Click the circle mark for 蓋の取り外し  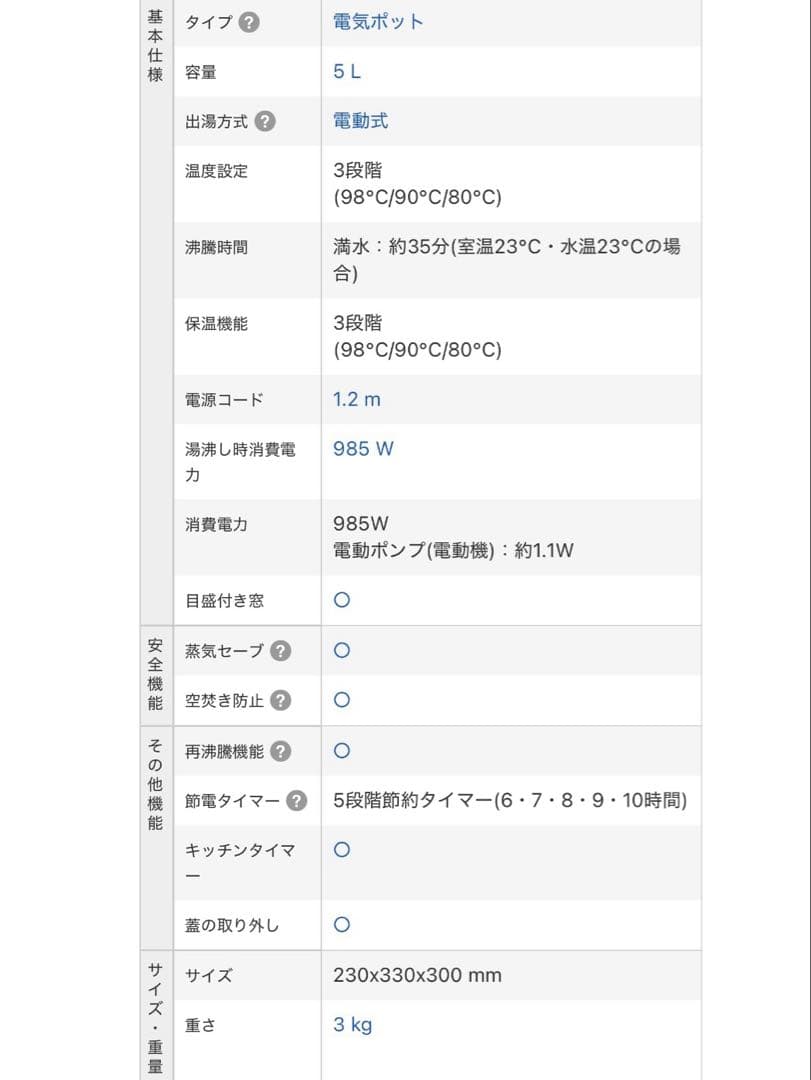click(342, 924)
